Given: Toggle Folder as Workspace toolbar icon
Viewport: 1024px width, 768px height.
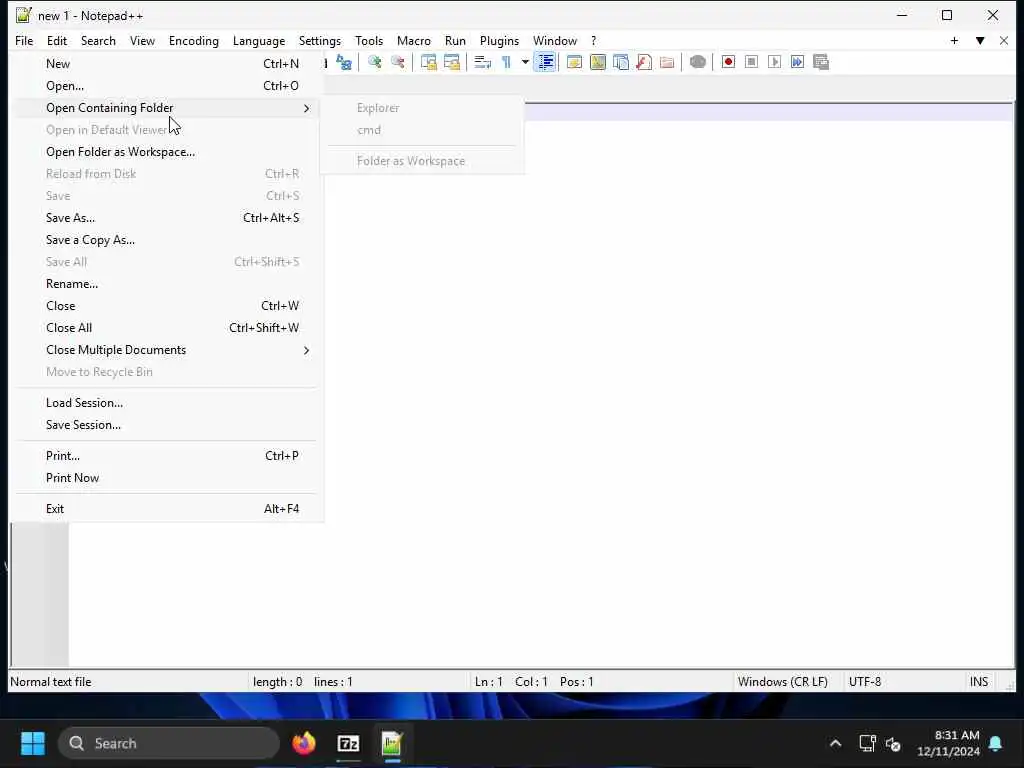Looking at the screenshot, I should point(667,62).
